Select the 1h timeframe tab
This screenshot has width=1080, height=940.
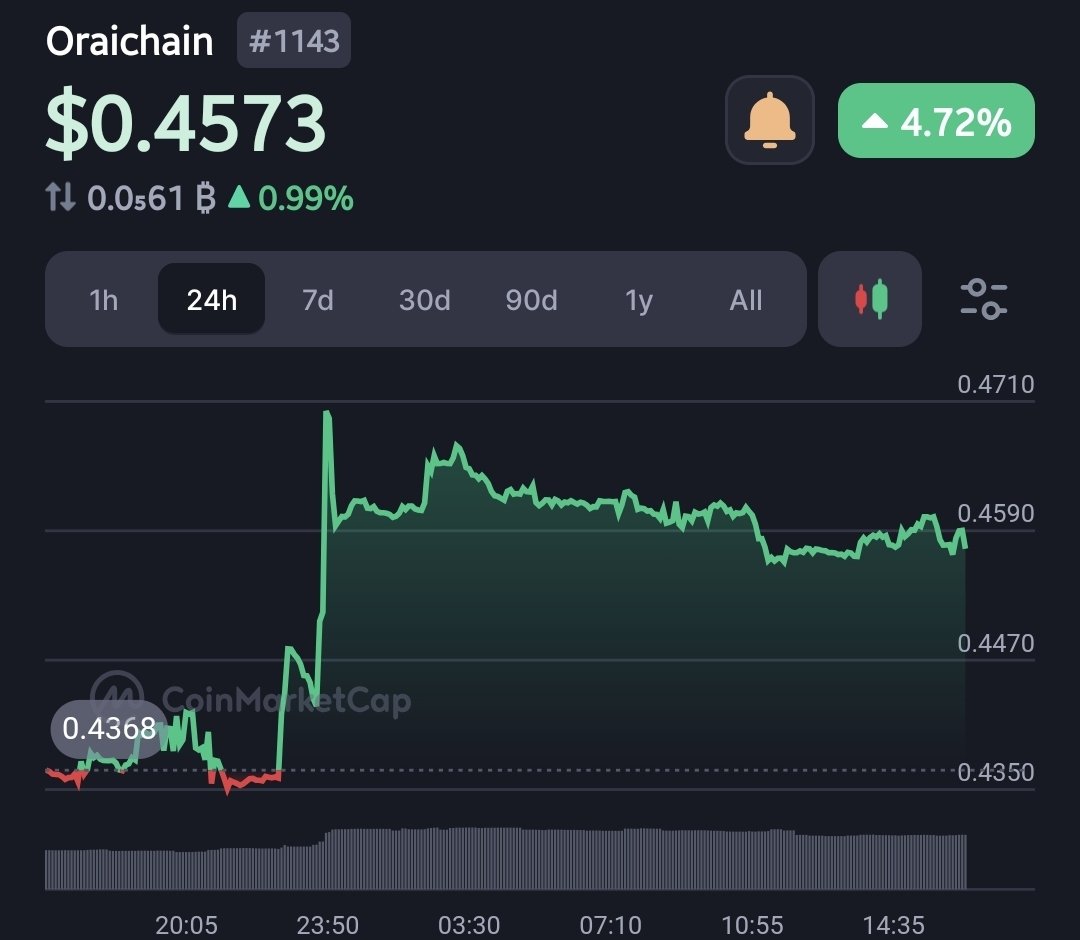(x=103, y=300)
